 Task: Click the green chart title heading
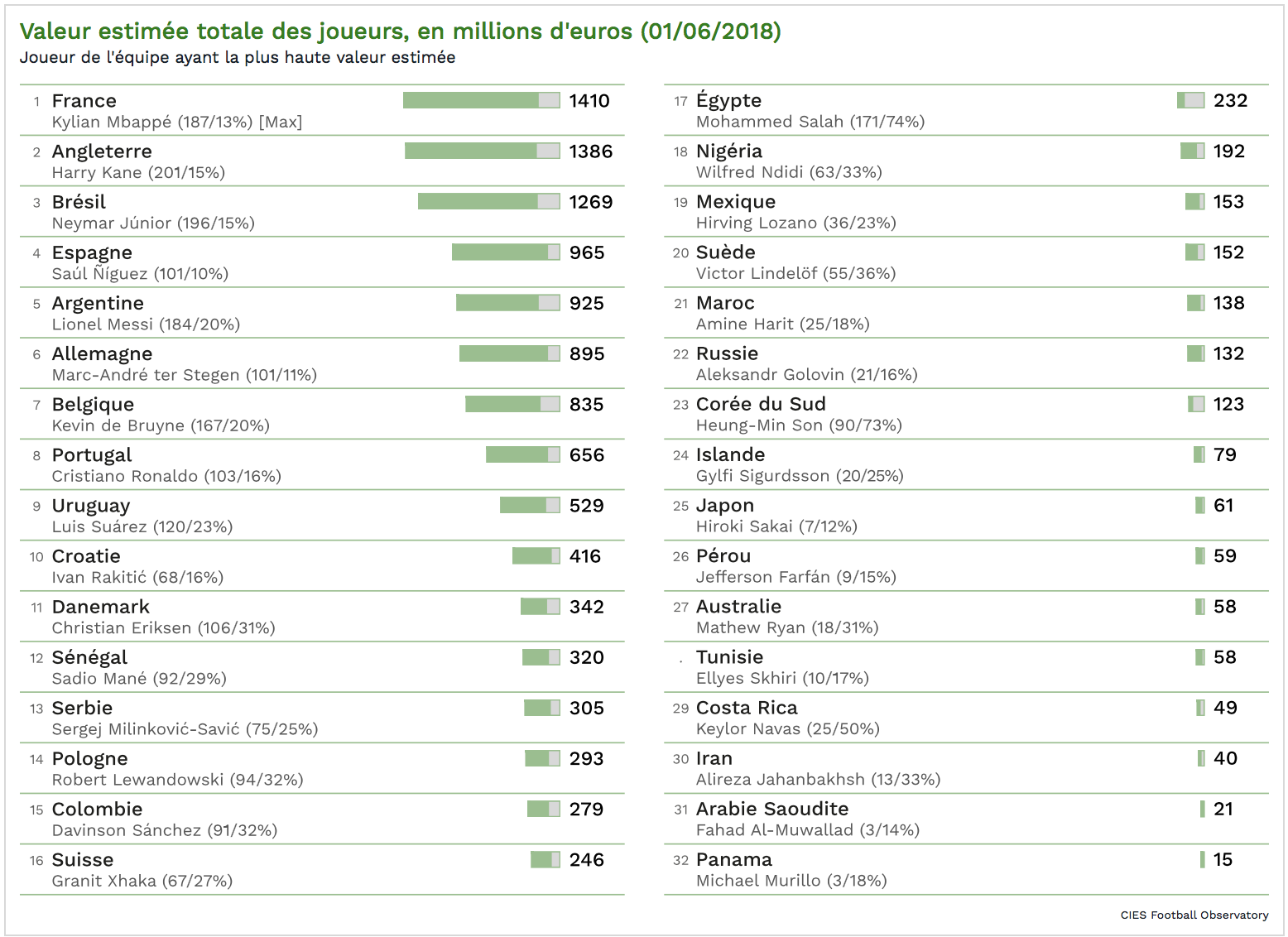point(400,31)
